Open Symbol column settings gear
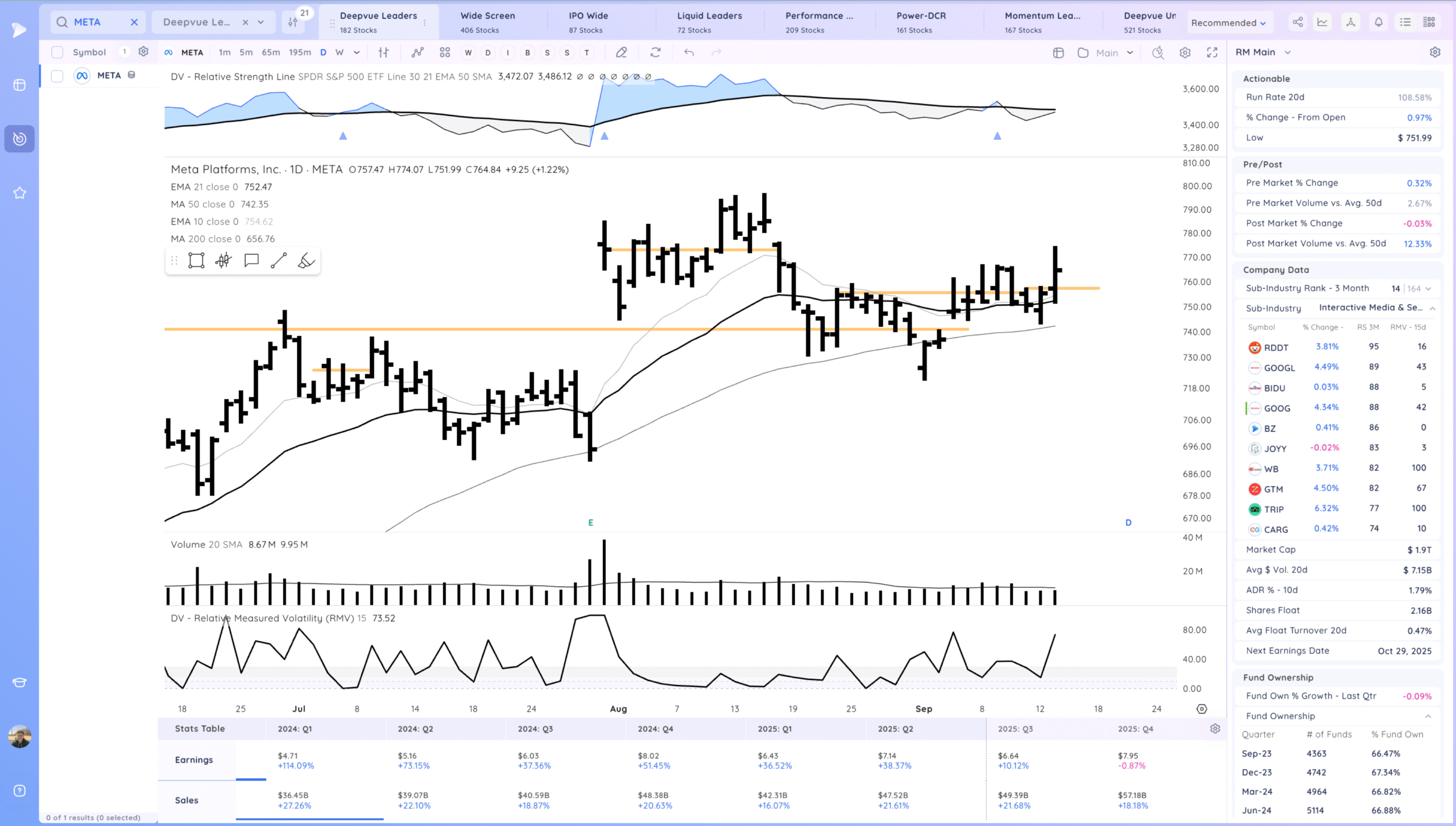The image size is (1456, 826). 143,52
